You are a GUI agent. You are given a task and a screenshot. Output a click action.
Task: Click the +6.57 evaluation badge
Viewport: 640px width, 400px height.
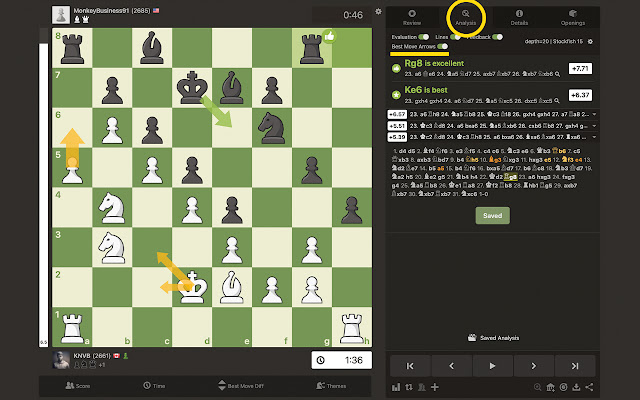[397, 114]
